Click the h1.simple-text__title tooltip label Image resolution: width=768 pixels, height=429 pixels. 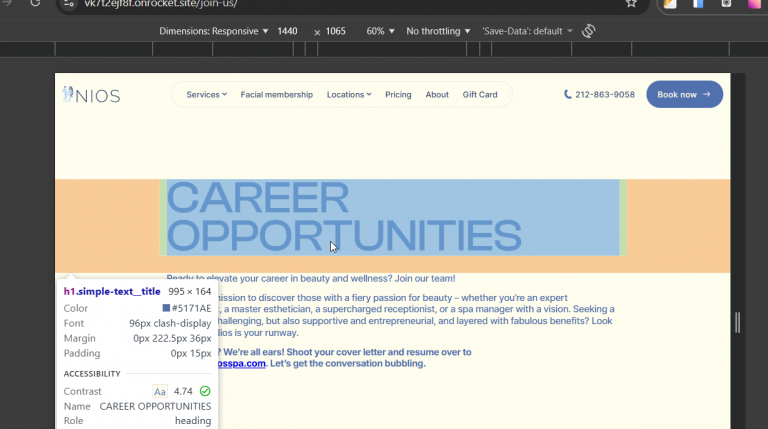click(112, 291)
